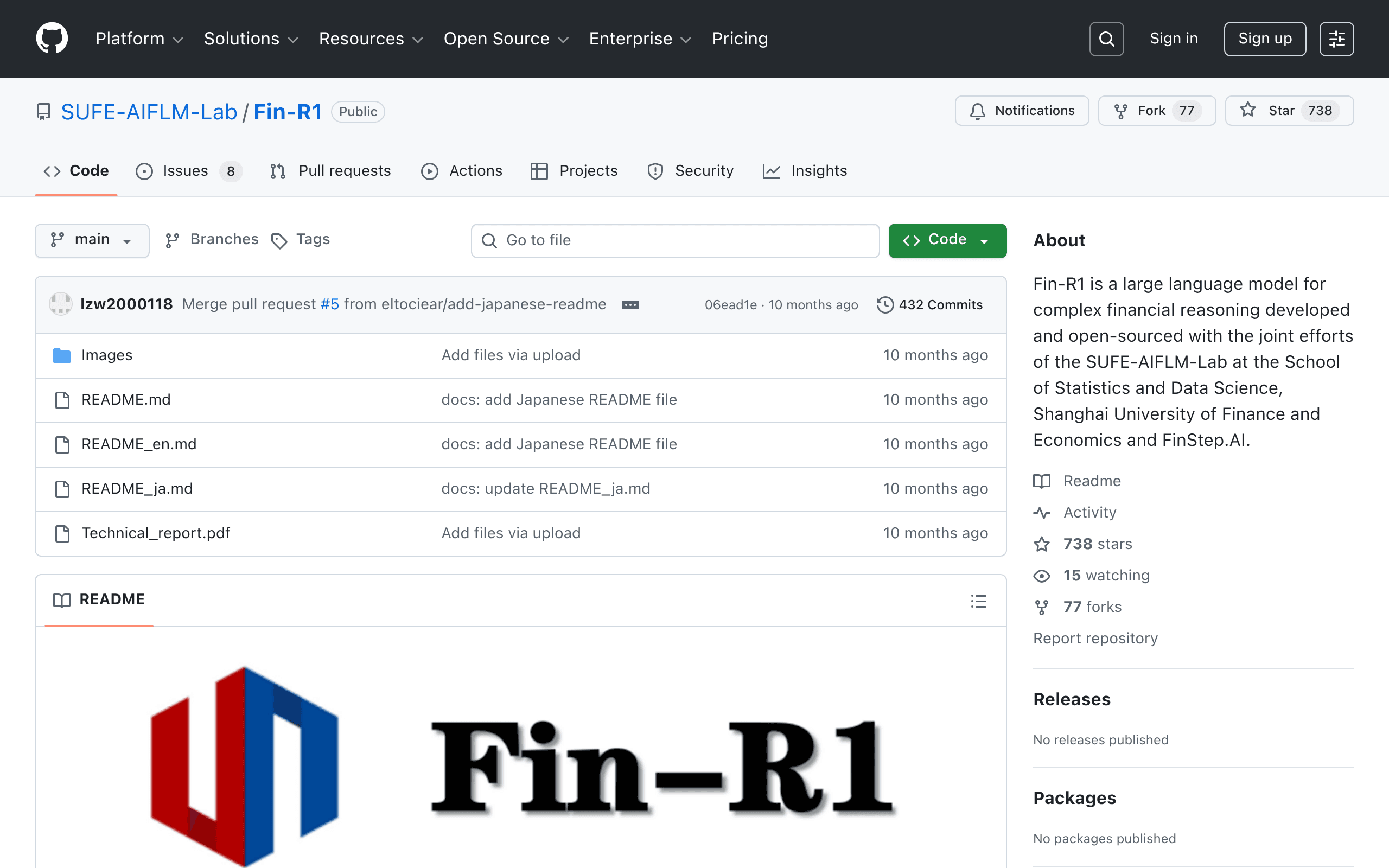Switch to Issues tab
Screen dimensions: 1389x868
[x=189, y=171]
